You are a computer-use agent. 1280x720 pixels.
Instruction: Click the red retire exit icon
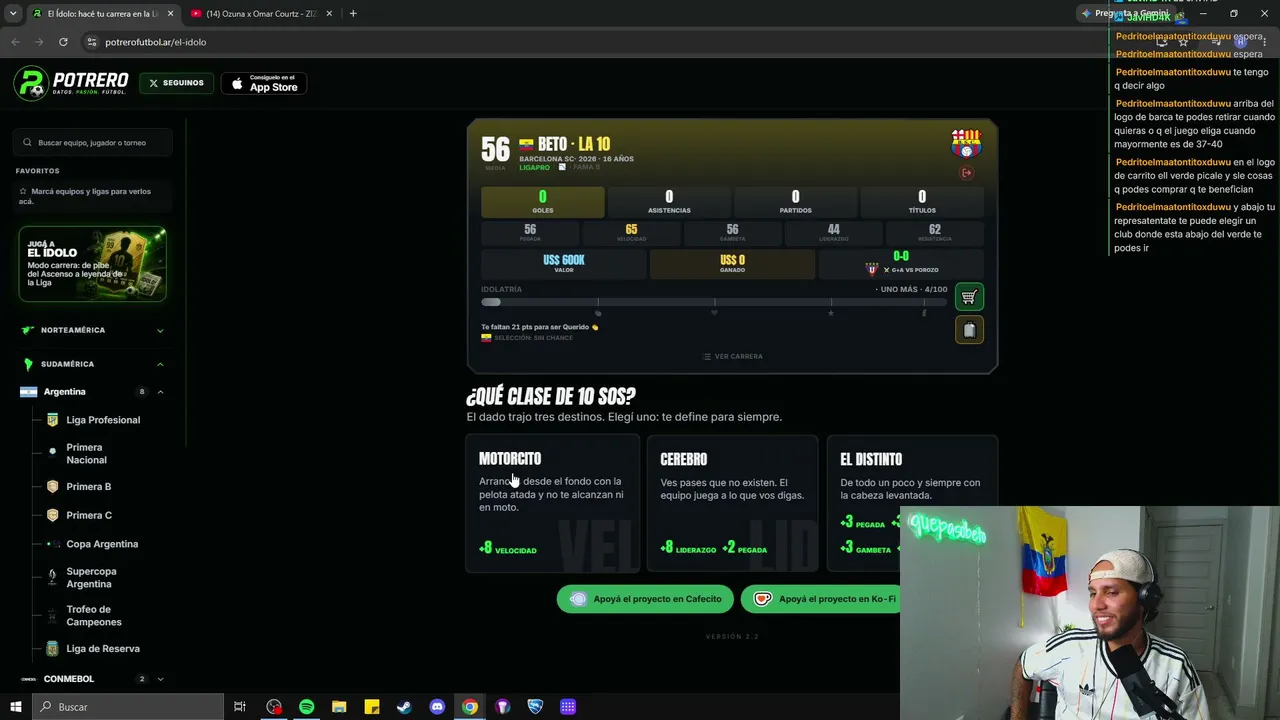[966, 173]
